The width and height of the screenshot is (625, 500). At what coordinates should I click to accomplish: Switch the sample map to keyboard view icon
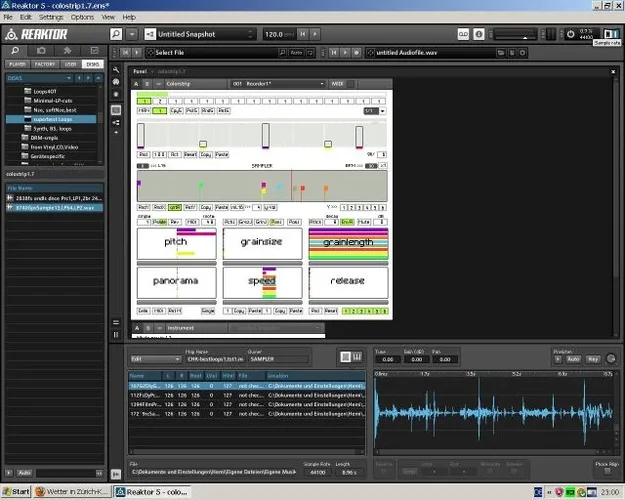pos(357,357)
